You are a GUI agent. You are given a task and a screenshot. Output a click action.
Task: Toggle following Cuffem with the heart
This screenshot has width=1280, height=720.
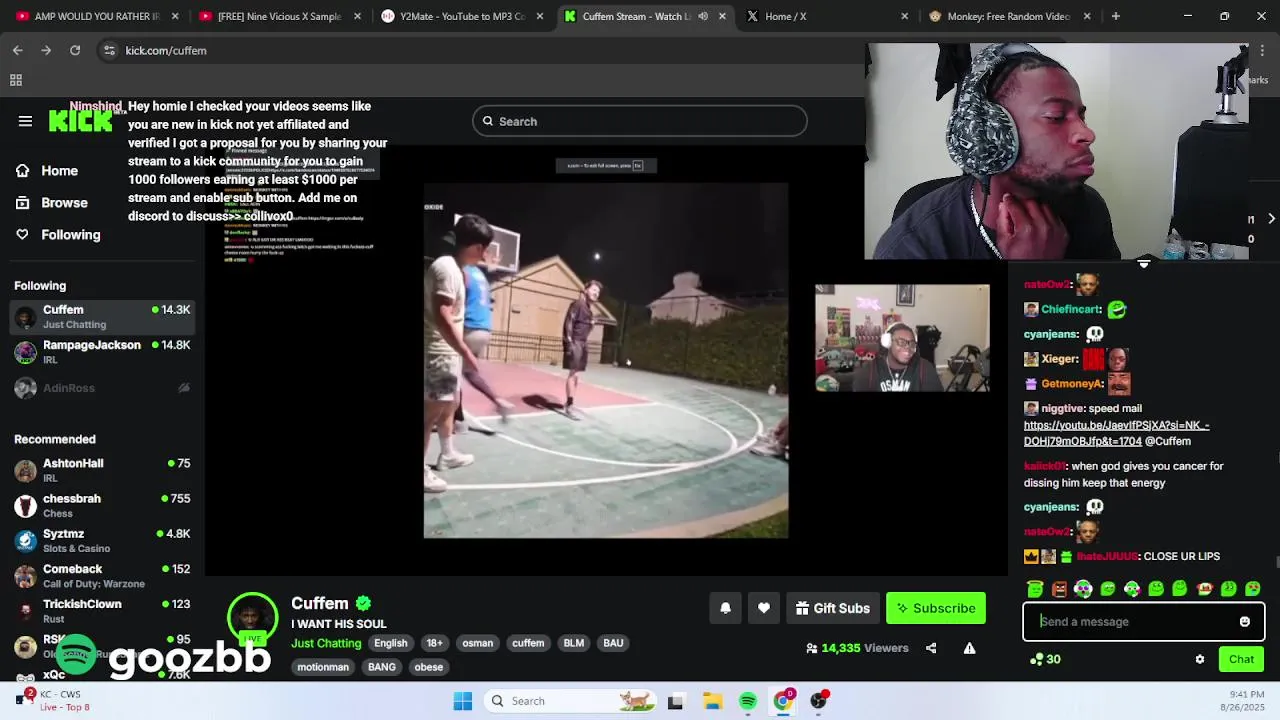coord(764,608)
